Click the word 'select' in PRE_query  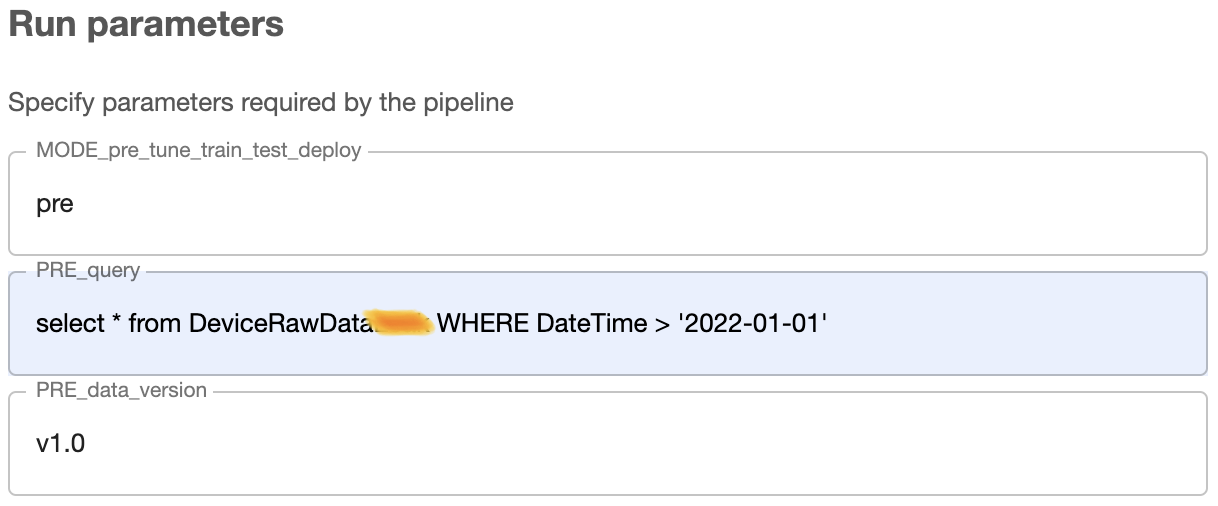(70, 324)
